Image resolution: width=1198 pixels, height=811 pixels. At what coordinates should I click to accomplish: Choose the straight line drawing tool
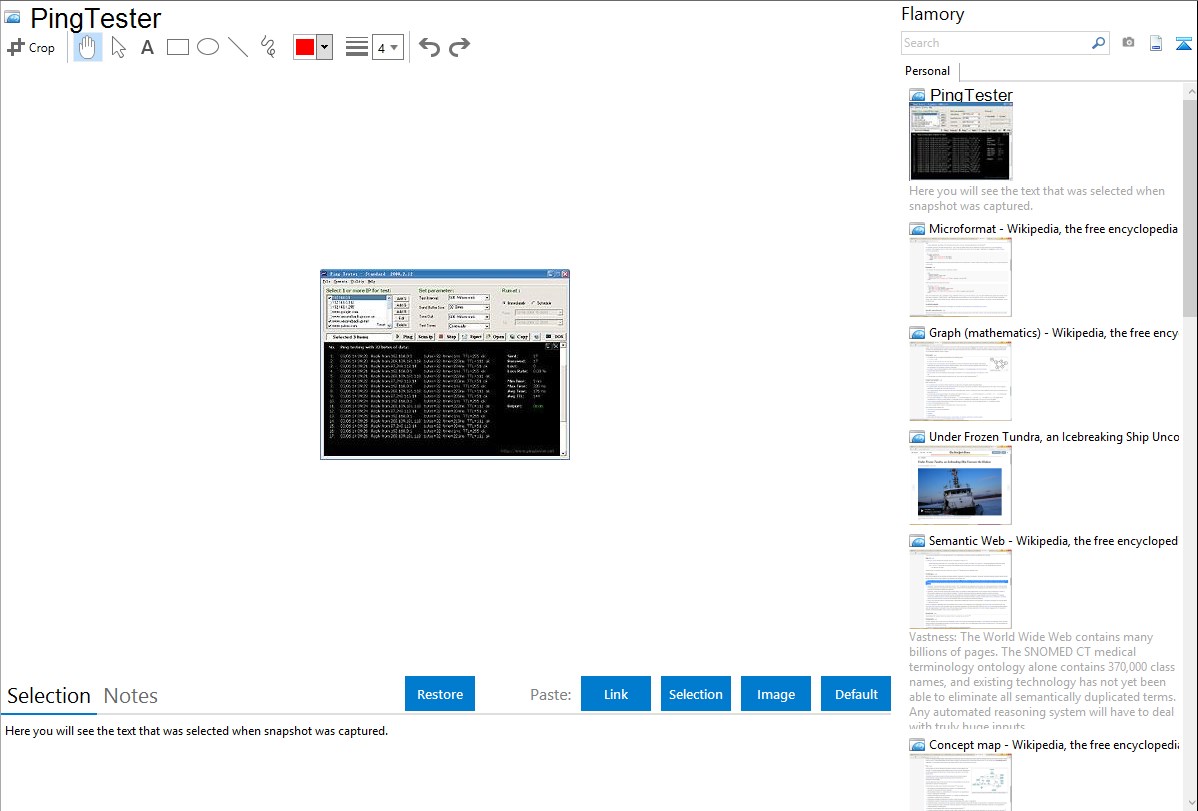(x=238, y=47)
